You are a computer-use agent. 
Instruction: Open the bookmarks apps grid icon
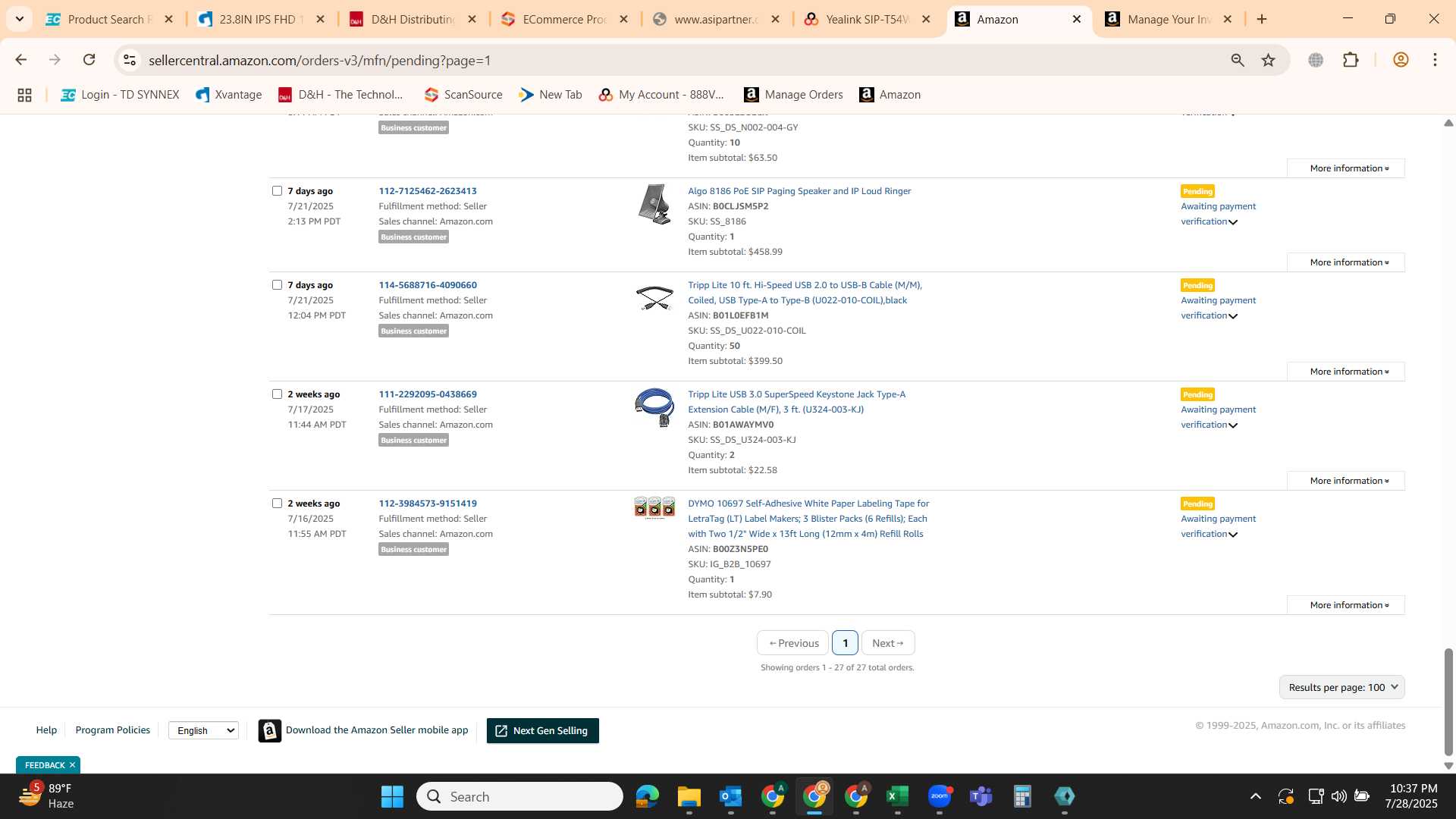pyautogui.click(x=24, y=95)
